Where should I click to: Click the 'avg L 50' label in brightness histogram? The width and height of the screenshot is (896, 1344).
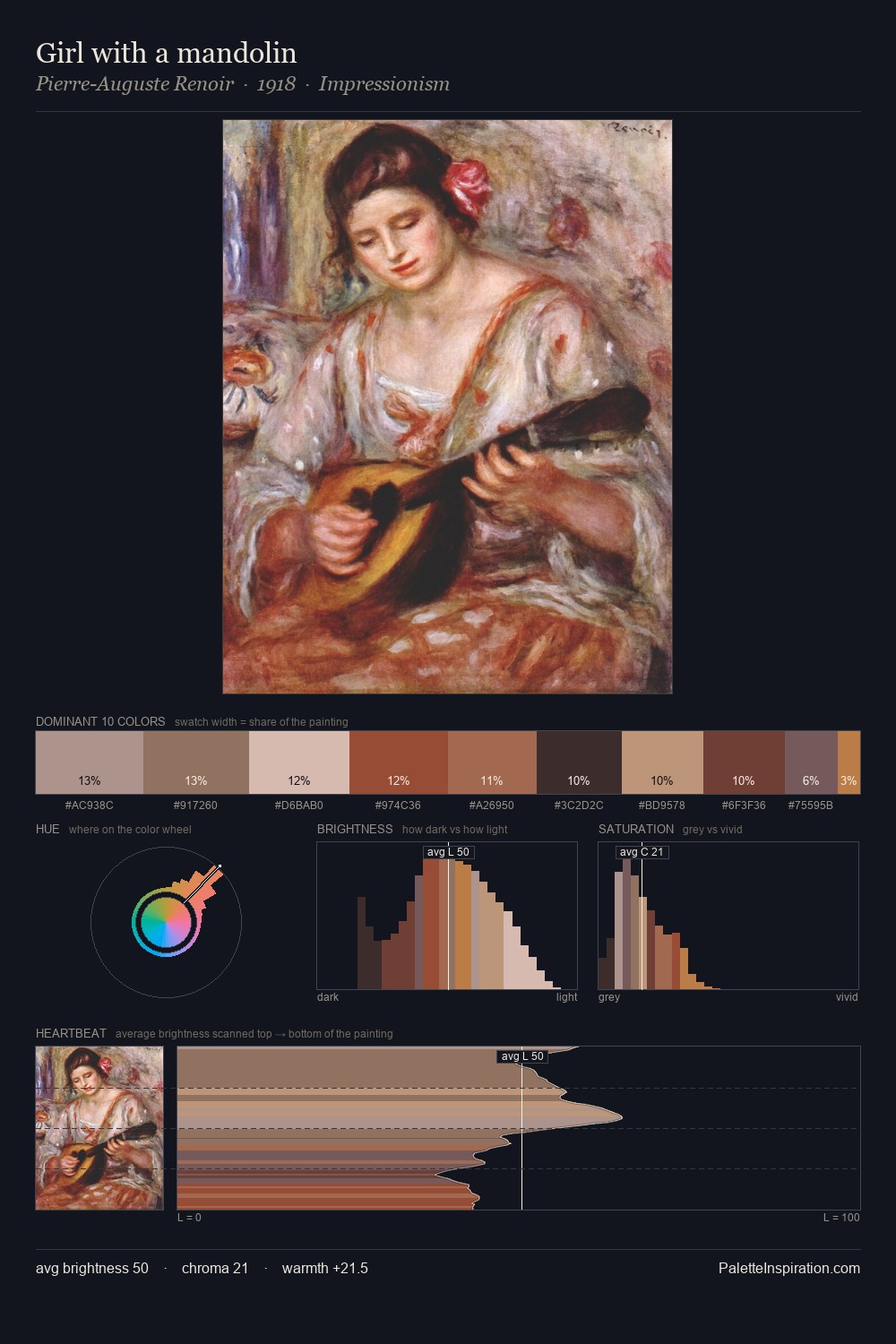pos(448,852)
